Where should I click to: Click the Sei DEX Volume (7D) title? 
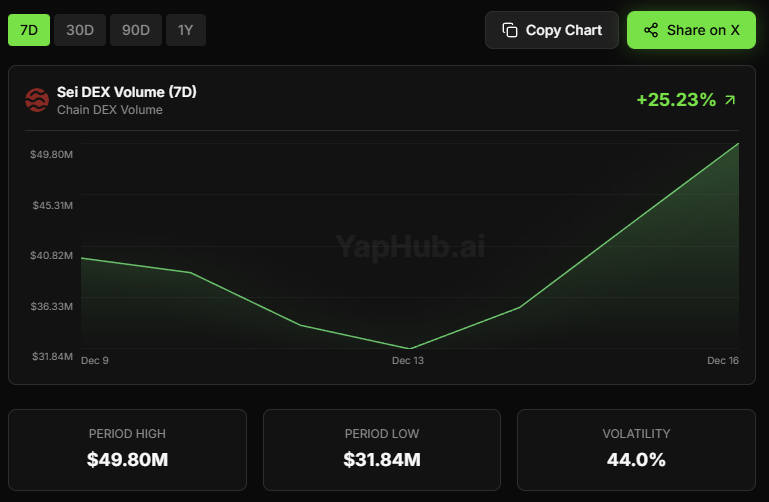pyautogui.click(x=127, y=92)
